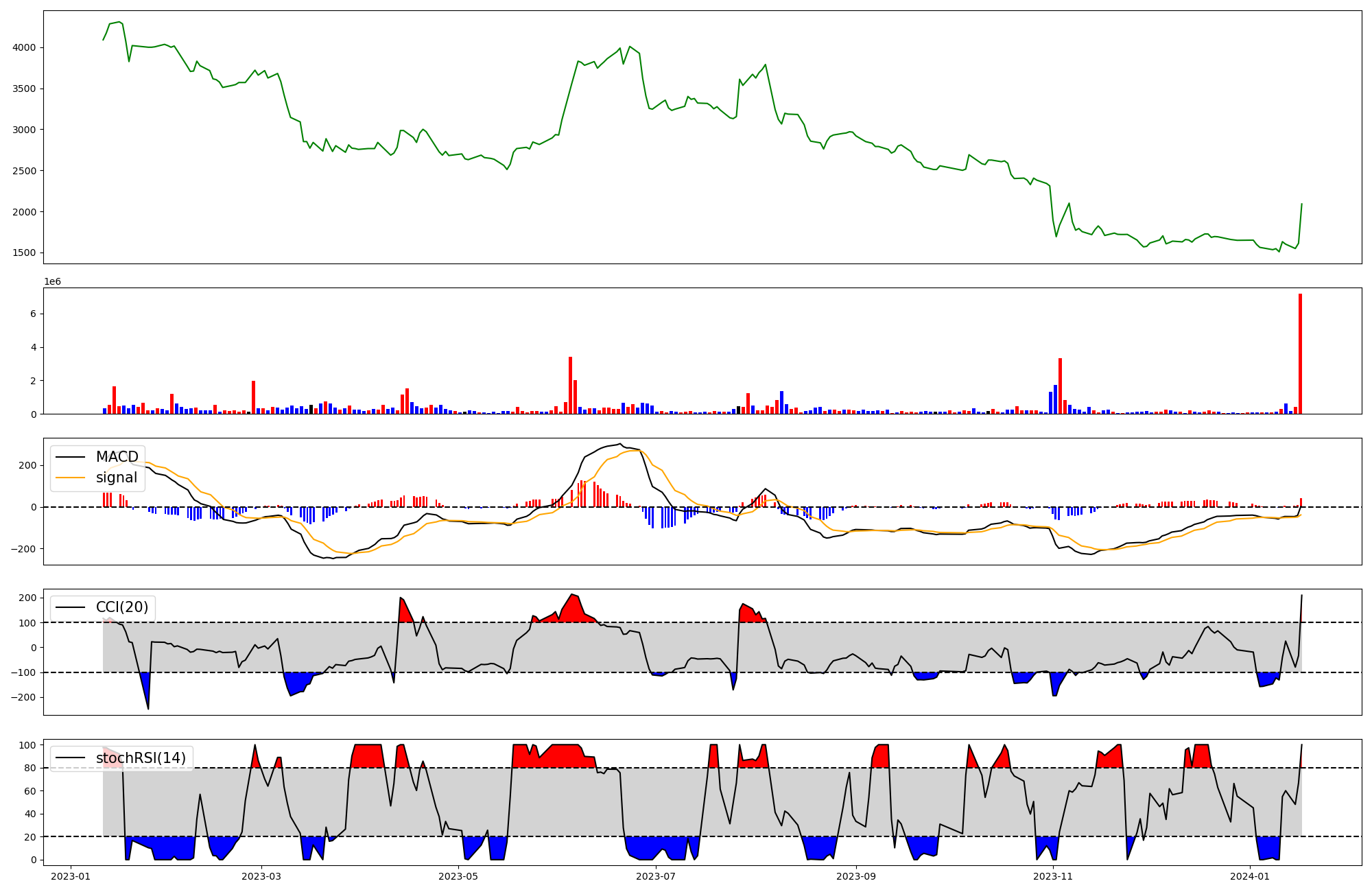Click the 2023-05 x-axis date label
Image resolution: width=1372 pixels, height=892 pixels.
(x=458, y=876)
